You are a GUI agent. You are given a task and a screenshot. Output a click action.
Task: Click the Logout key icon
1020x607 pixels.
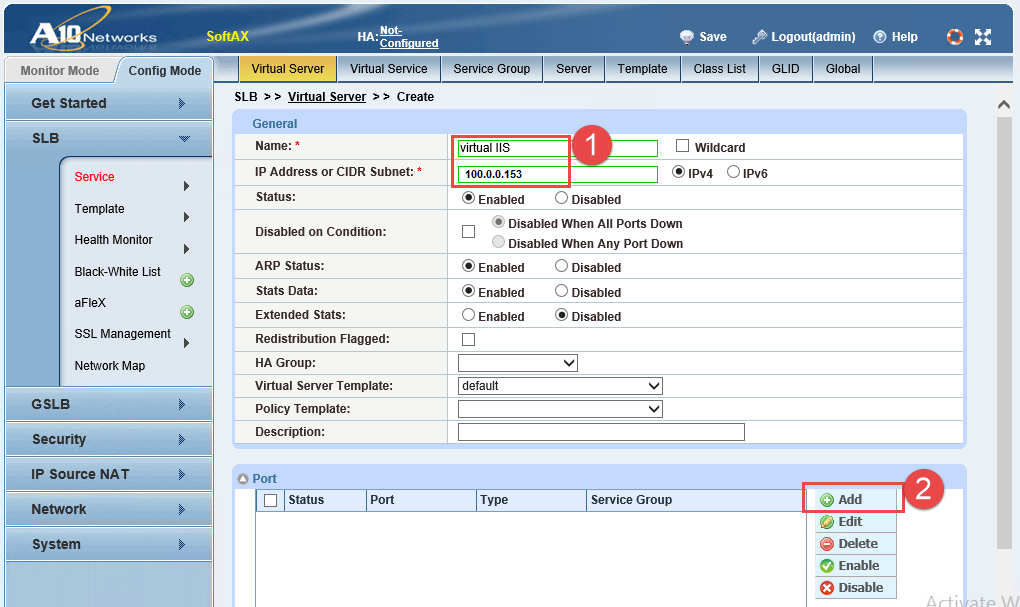tap(759, 37)
